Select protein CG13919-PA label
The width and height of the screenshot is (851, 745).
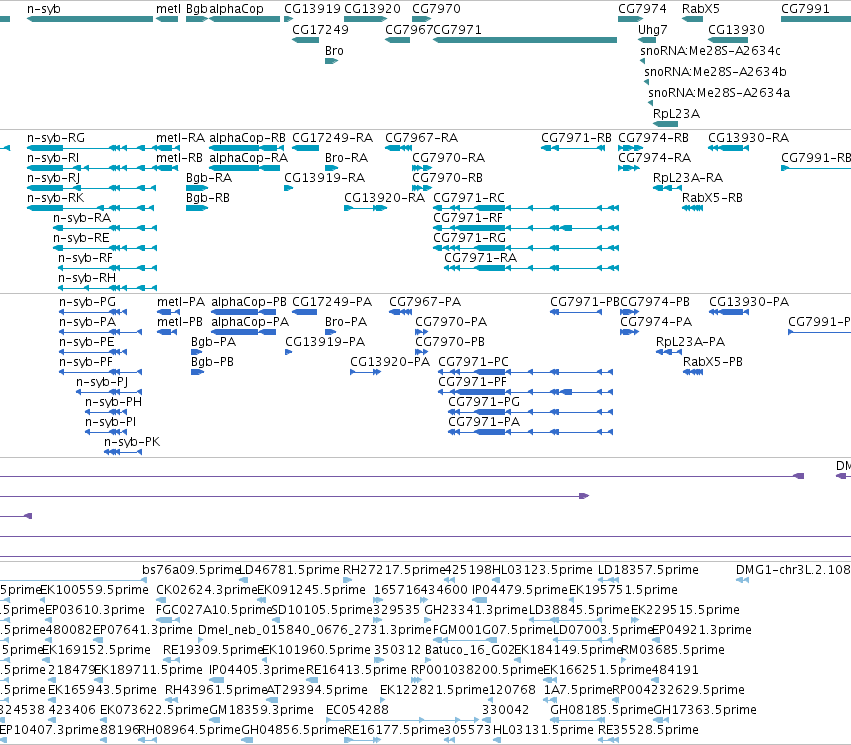[x=325, y=342]
